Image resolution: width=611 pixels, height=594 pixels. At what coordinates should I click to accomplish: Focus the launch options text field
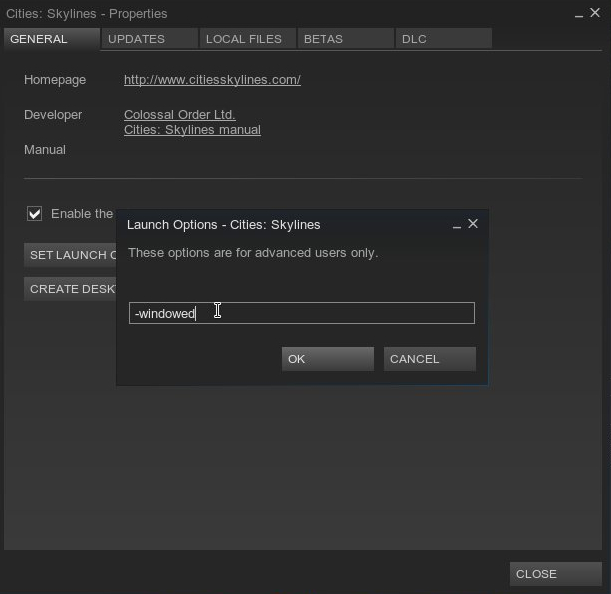point(302,313)
